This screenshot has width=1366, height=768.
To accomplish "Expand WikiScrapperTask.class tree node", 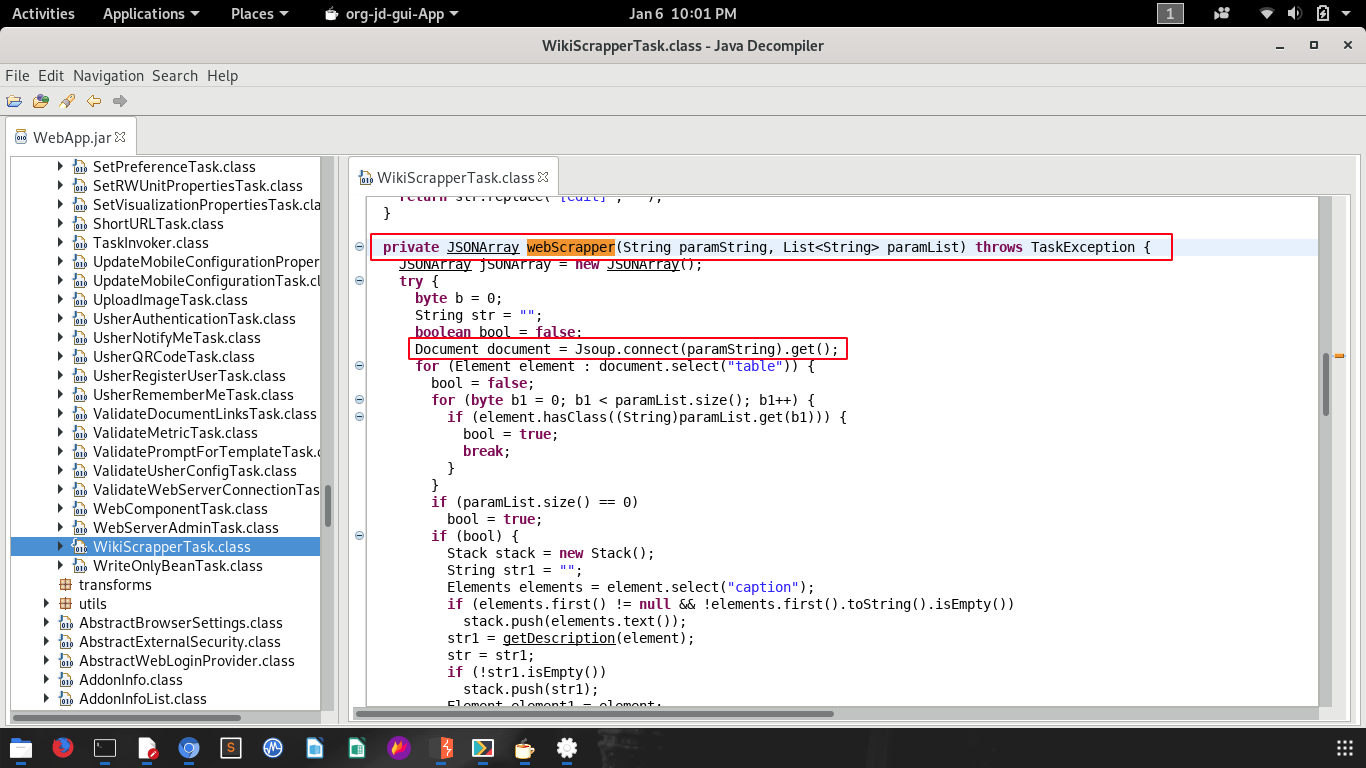I will [x=60, y=547].
